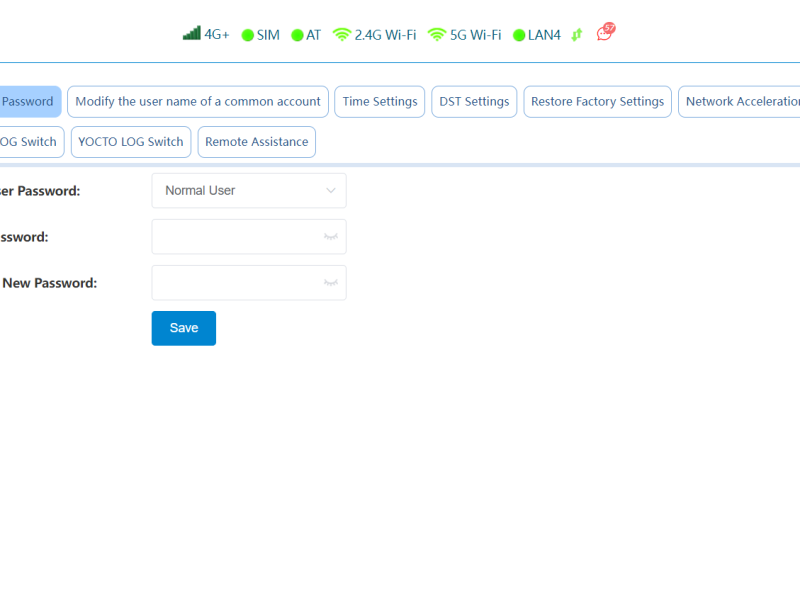Screen dimensions: 800x600
Task: Click the green AT status indicator
Action: click(x=297, y=35)
